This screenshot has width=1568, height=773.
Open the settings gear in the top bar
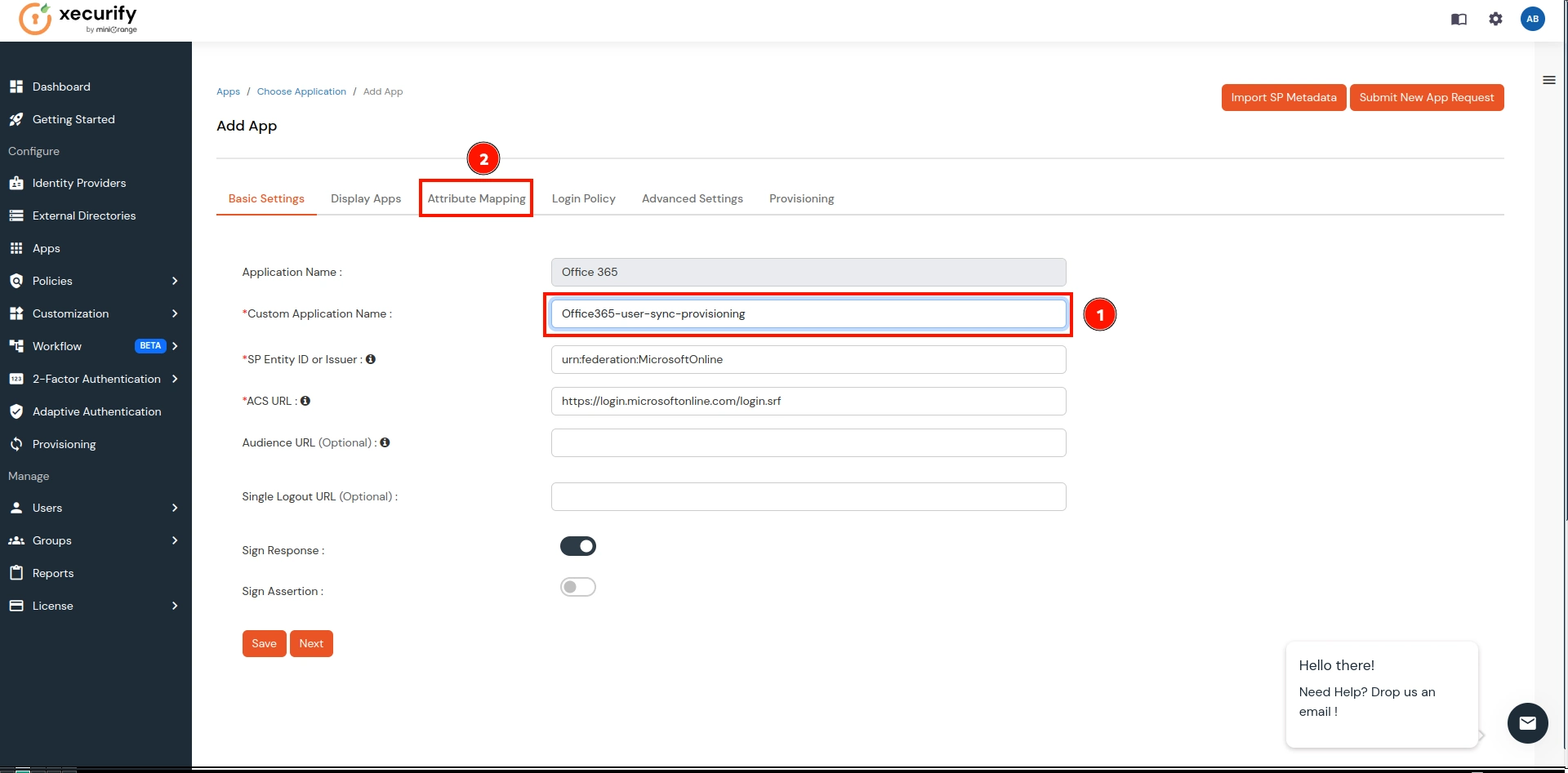pos(1495,19)
